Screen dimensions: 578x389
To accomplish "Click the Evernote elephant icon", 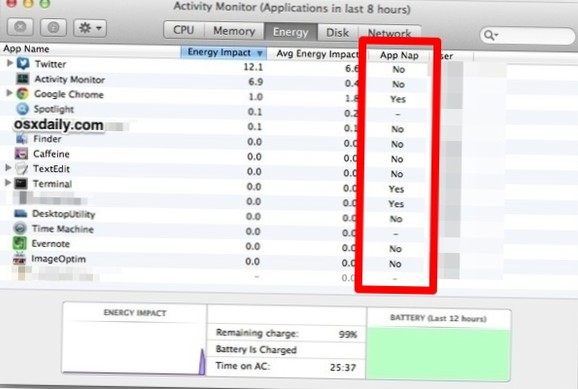I will (x=20, y=243).
